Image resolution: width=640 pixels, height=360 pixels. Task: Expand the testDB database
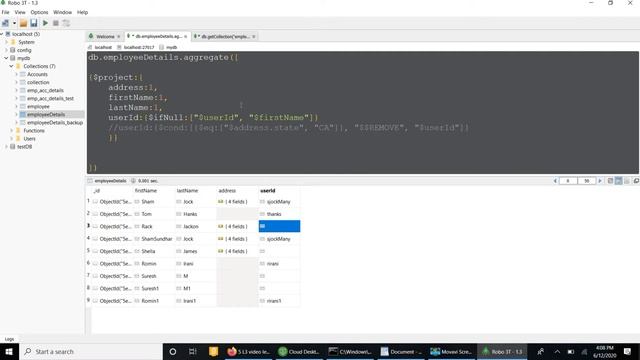pyautogui.click(x=7, y=147)
